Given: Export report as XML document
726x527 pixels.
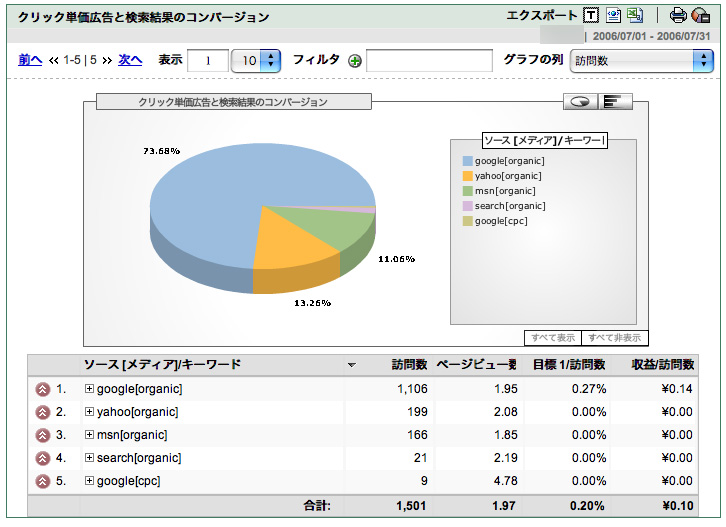Looking at the screenshot, I should click(614, 15).
